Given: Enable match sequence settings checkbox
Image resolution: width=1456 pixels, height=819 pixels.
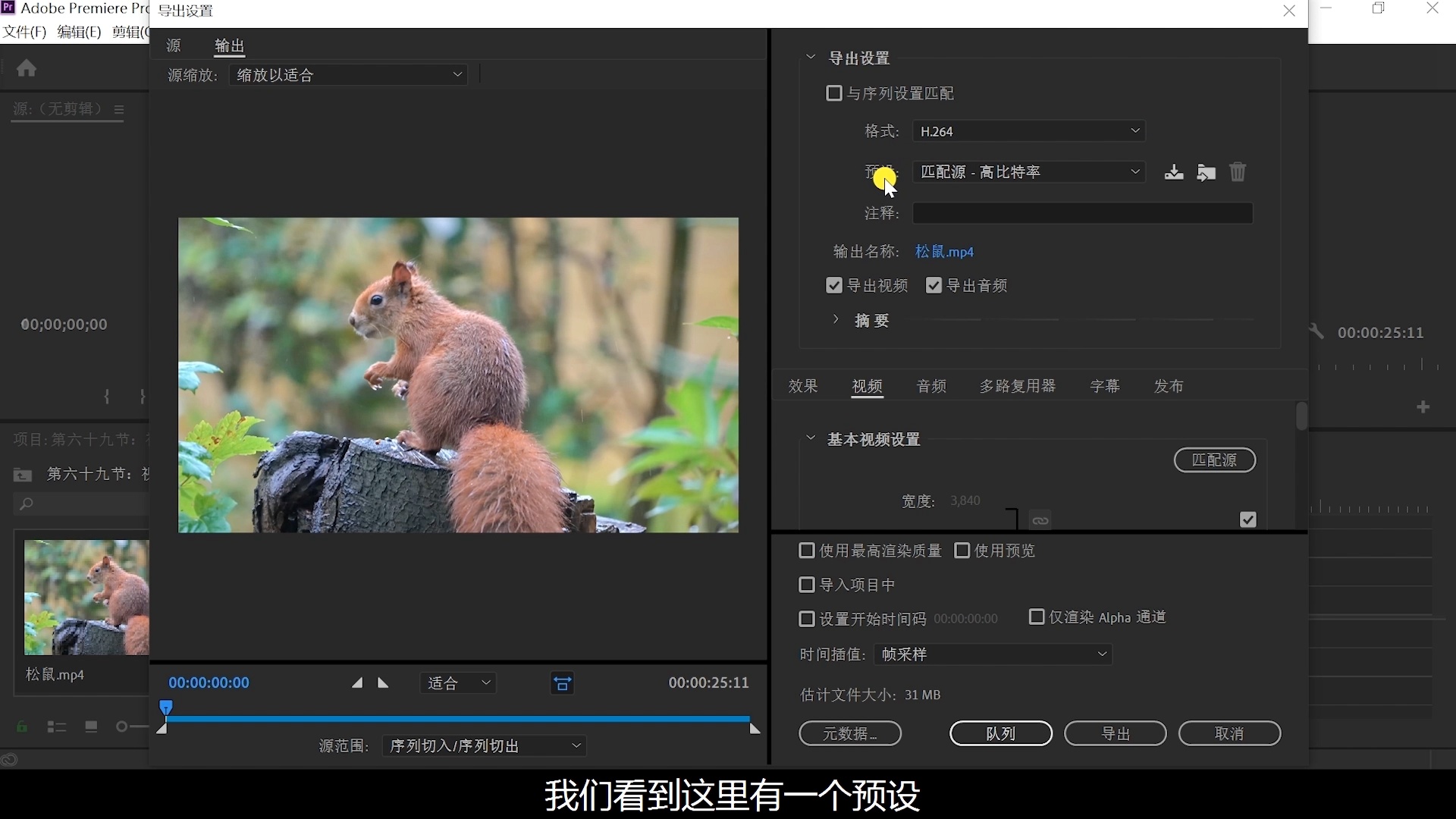Looking at the screenshot, I should (x=833, y=93).
